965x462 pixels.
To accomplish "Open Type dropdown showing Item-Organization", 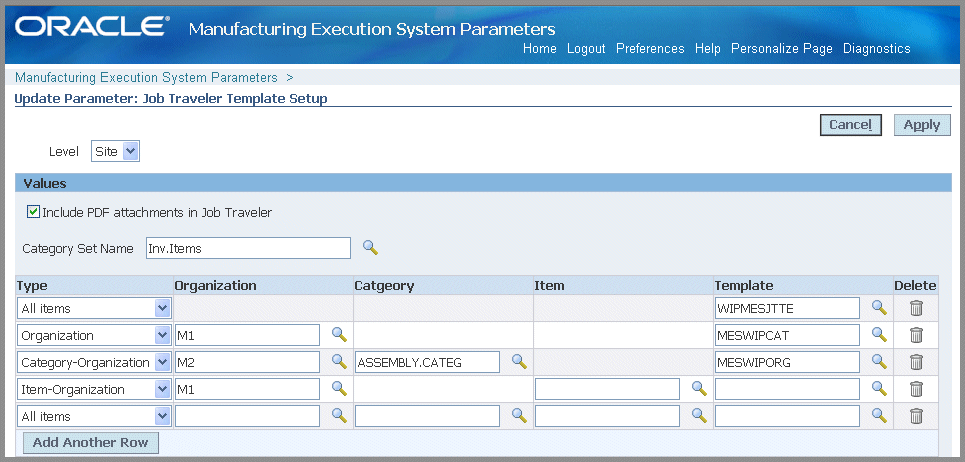I will (x=94, y=389).
